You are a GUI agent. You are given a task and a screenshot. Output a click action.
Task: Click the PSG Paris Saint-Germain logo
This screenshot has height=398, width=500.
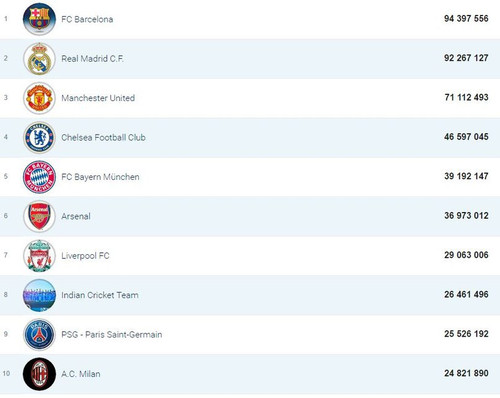pos(39,334)
